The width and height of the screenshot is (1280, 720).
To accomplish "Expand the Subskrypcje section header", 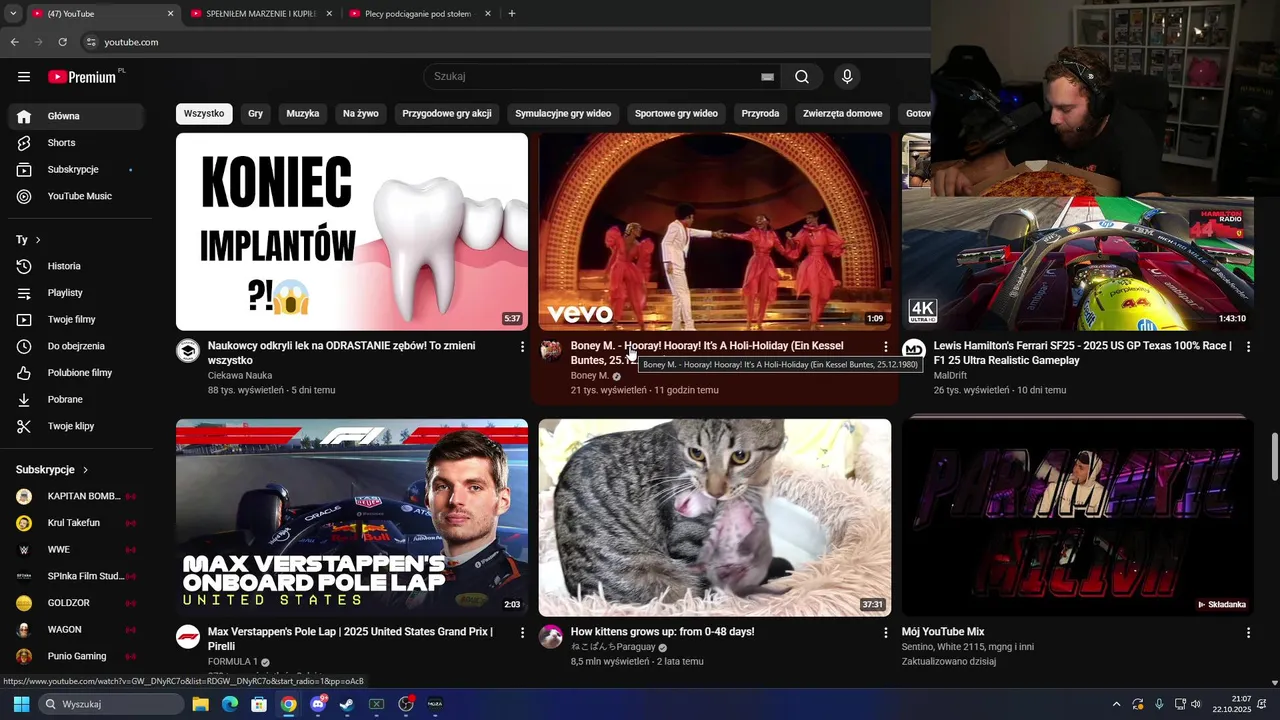I will tap(53, 470).
